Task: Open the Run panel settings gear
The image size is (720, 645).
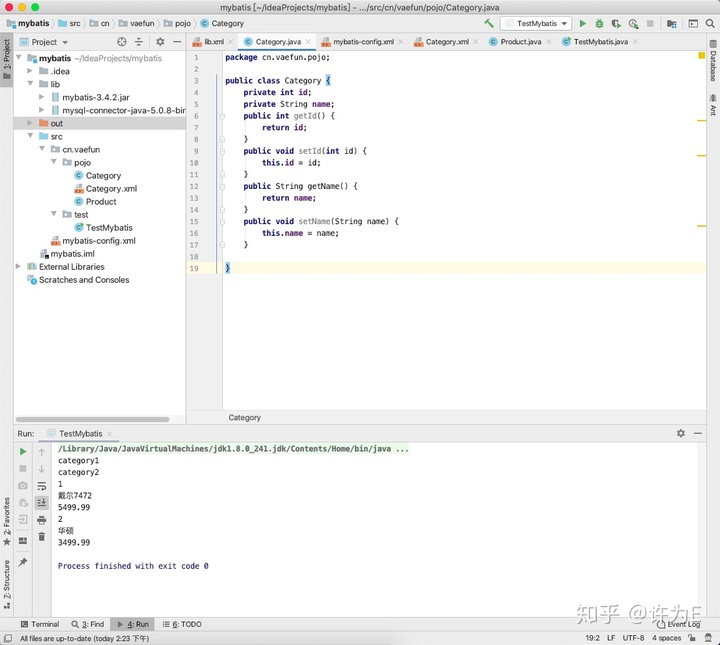Action: tap(681, 433)
